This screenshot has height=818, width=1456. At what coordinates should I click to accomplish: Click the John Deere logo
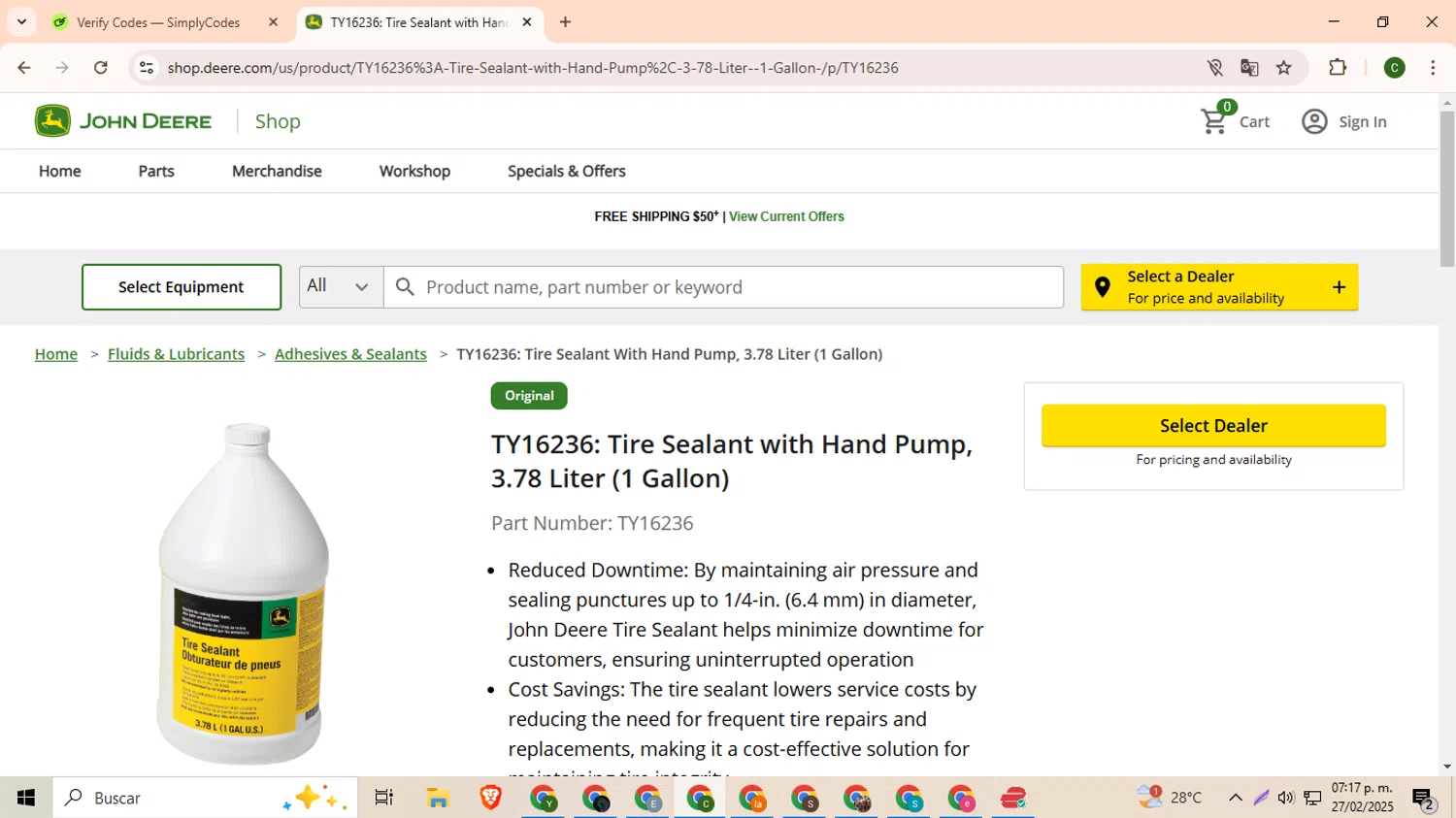(x=122, y=121)
